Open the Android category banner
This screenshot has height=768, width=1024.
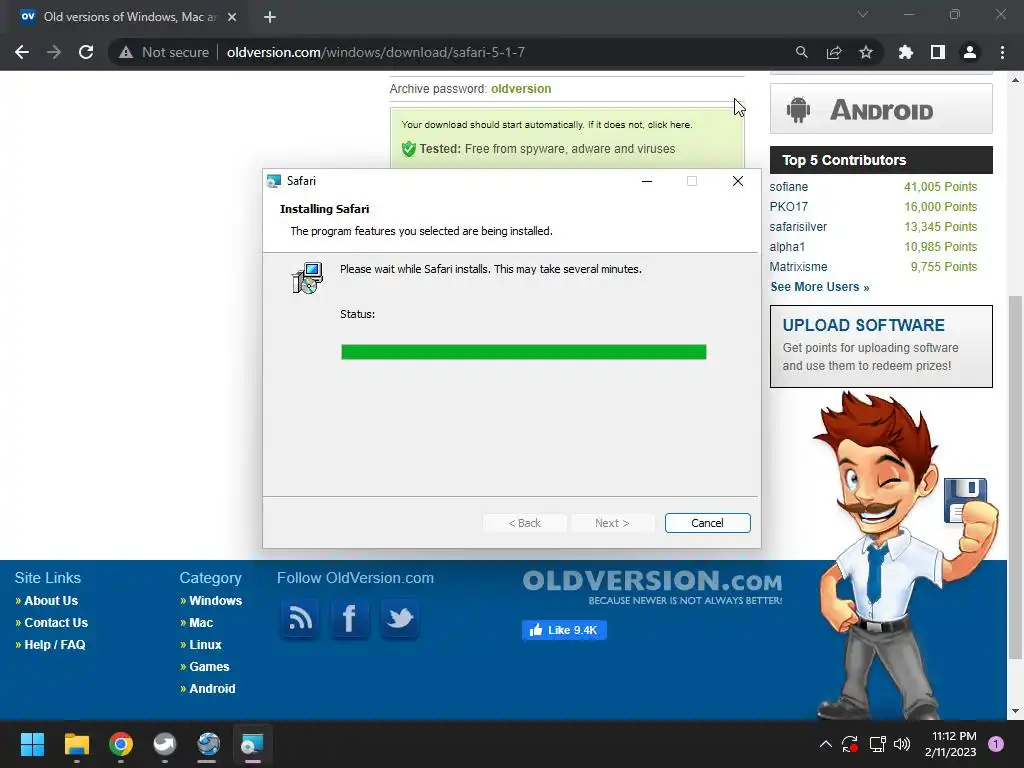pos(881,109)
